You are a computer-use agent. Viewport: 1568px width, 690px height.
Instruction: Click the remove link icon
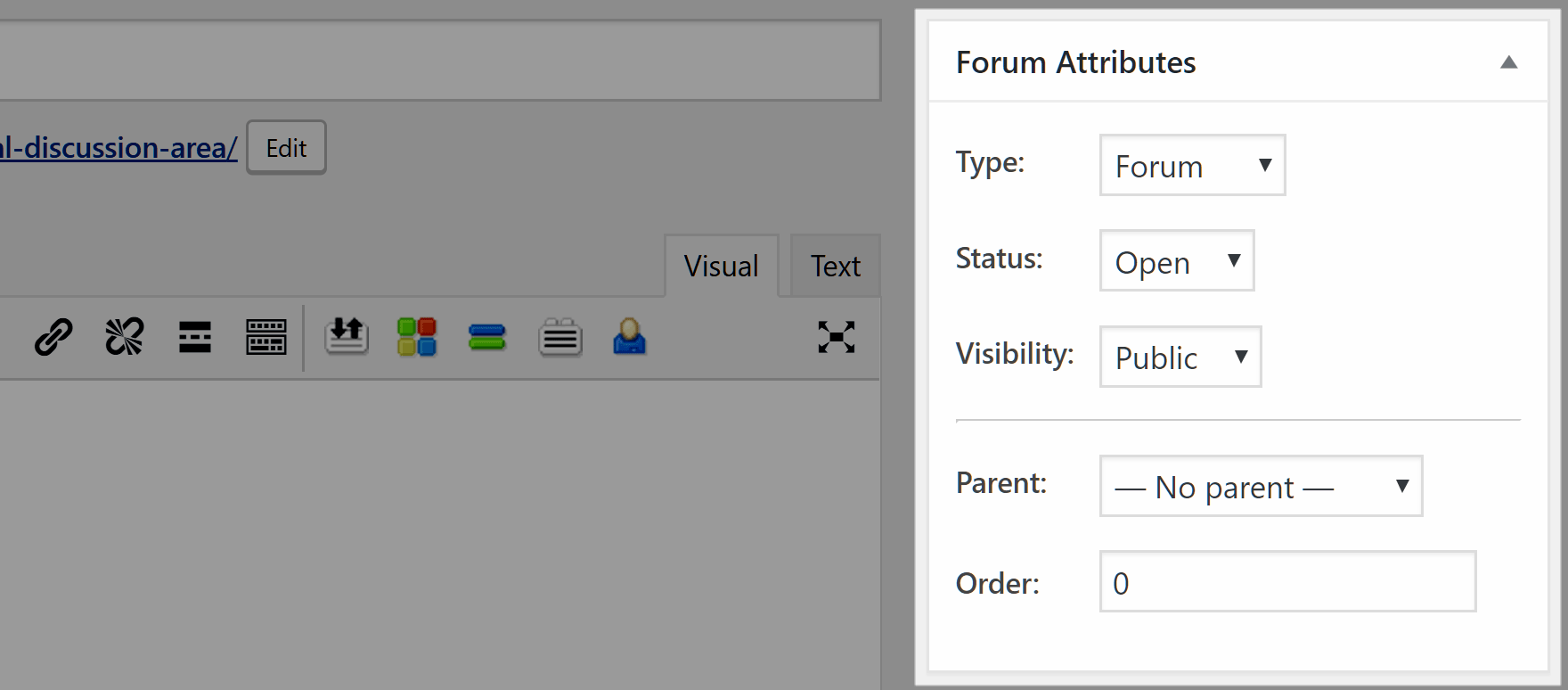tap(124, 337)
